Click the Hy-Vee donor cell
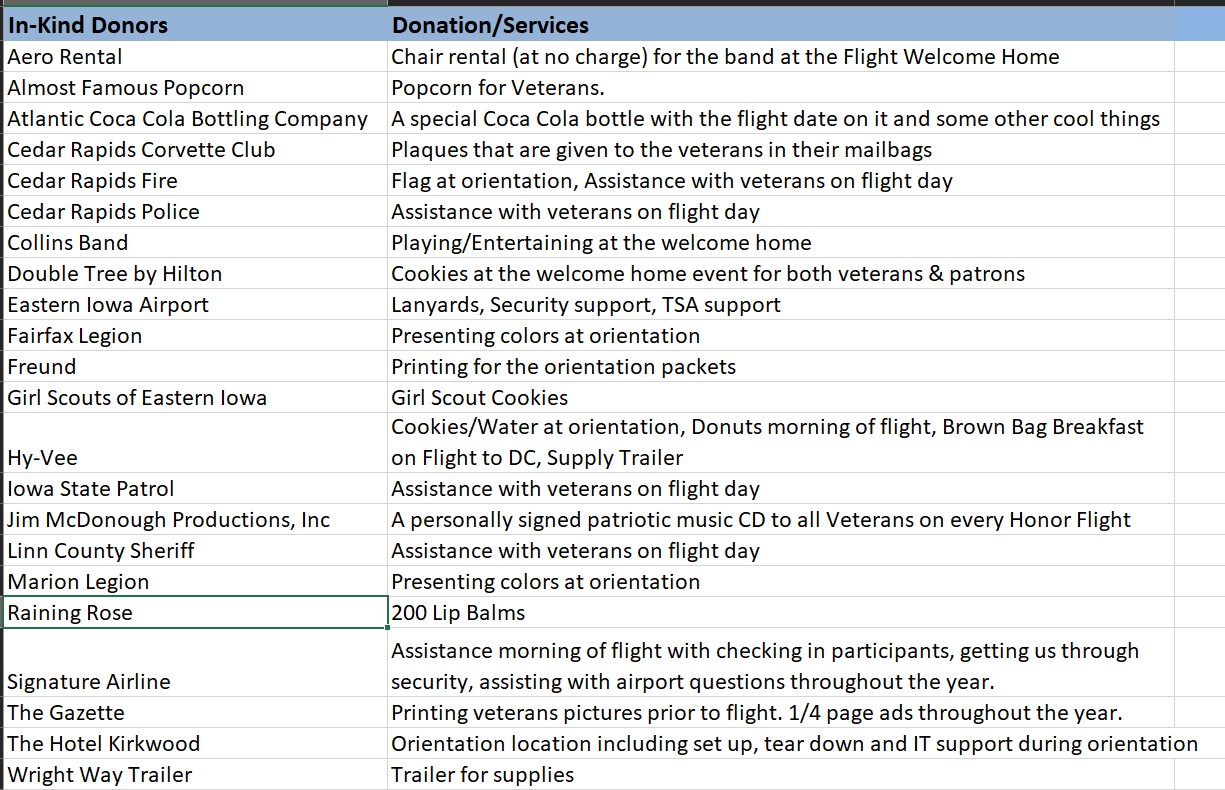Image resolution: width=1225 pixels, height=790 pixels. pos(195,443)
